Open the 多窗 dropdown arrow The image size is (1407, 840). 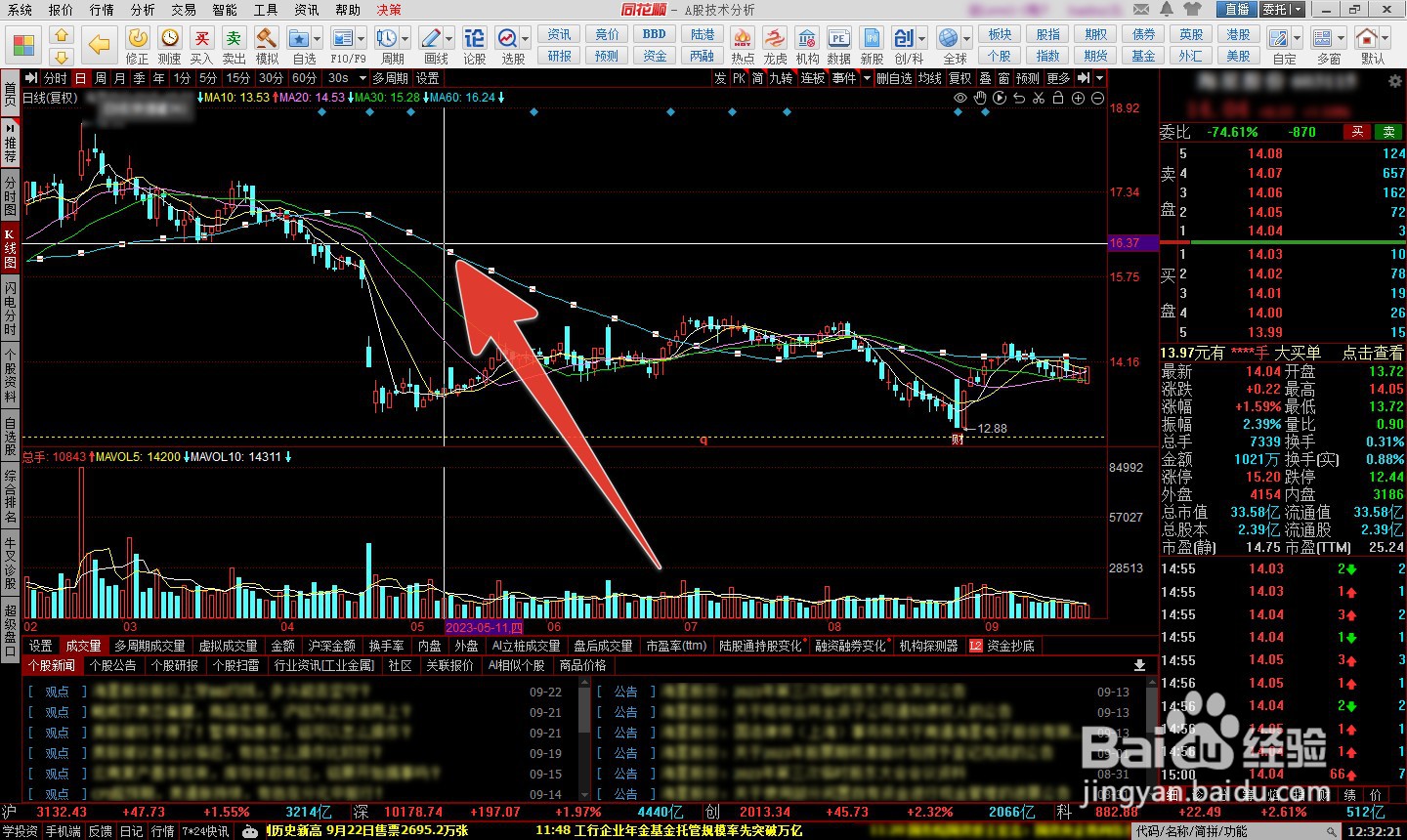(1342, 38)
